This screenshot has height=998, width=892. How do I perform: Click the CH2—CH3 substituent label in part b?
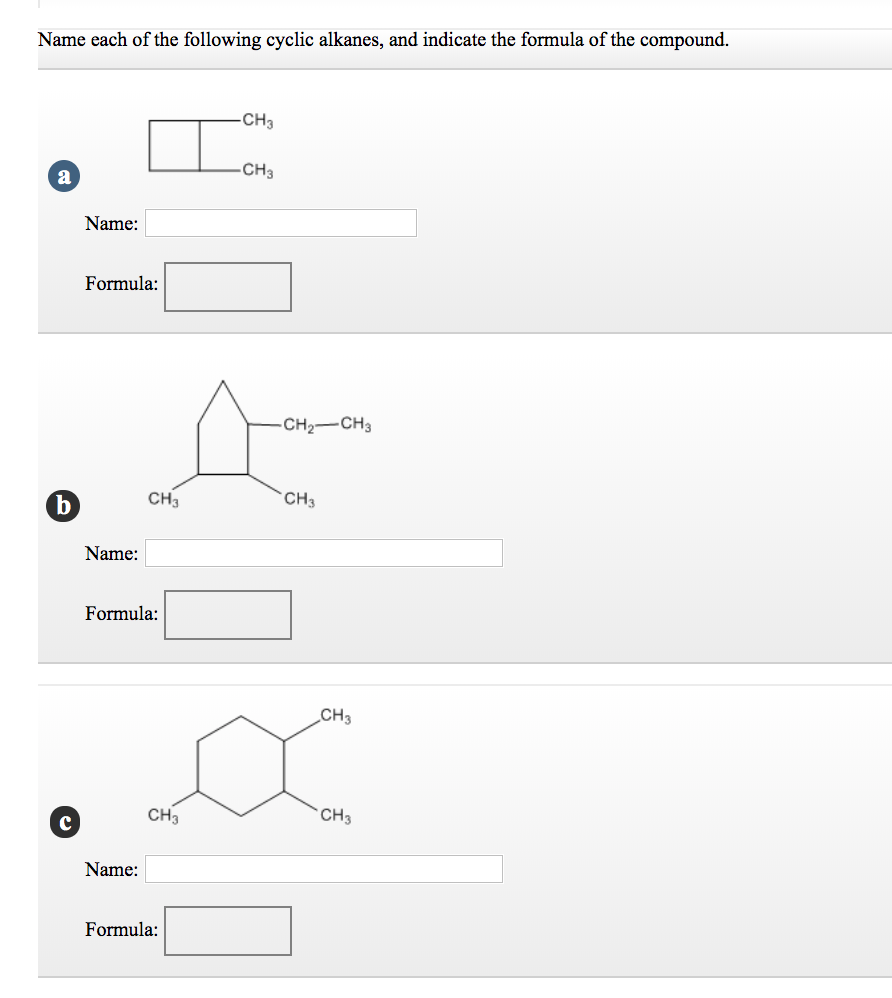tap(325, 424)
